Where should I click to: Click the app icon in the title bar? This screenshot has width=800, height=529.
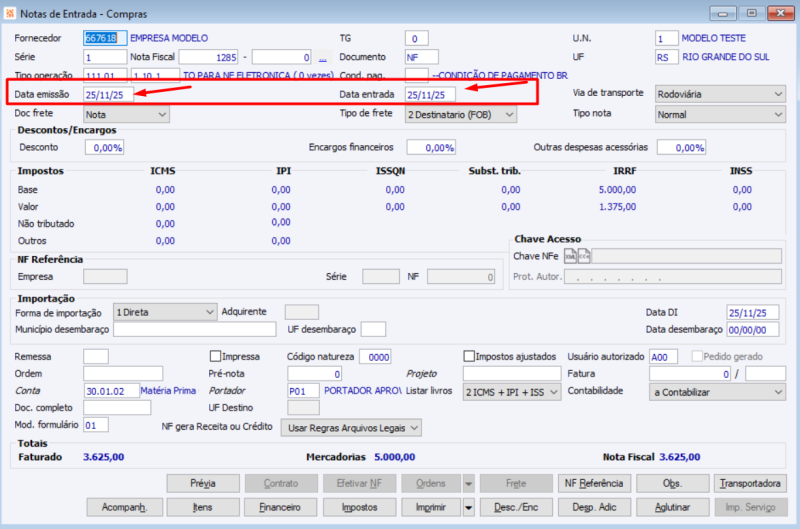click(x=11, y=13)
